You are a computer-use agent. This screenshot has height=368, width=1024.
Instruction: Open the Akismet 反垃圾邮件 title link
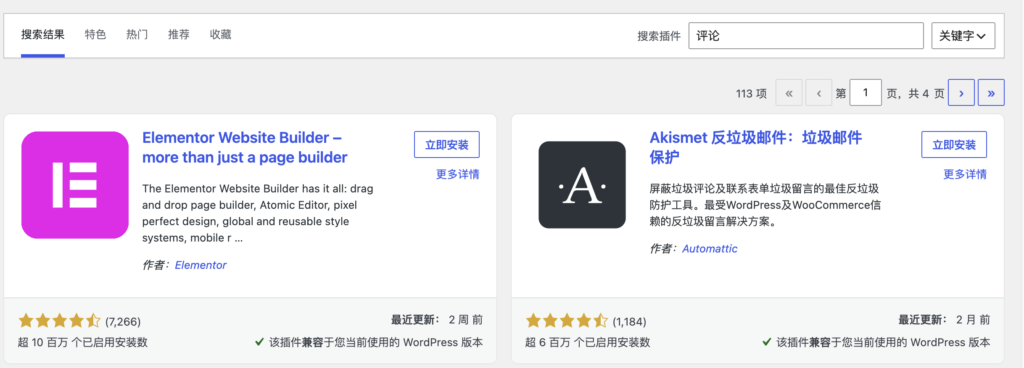point(756,147)
